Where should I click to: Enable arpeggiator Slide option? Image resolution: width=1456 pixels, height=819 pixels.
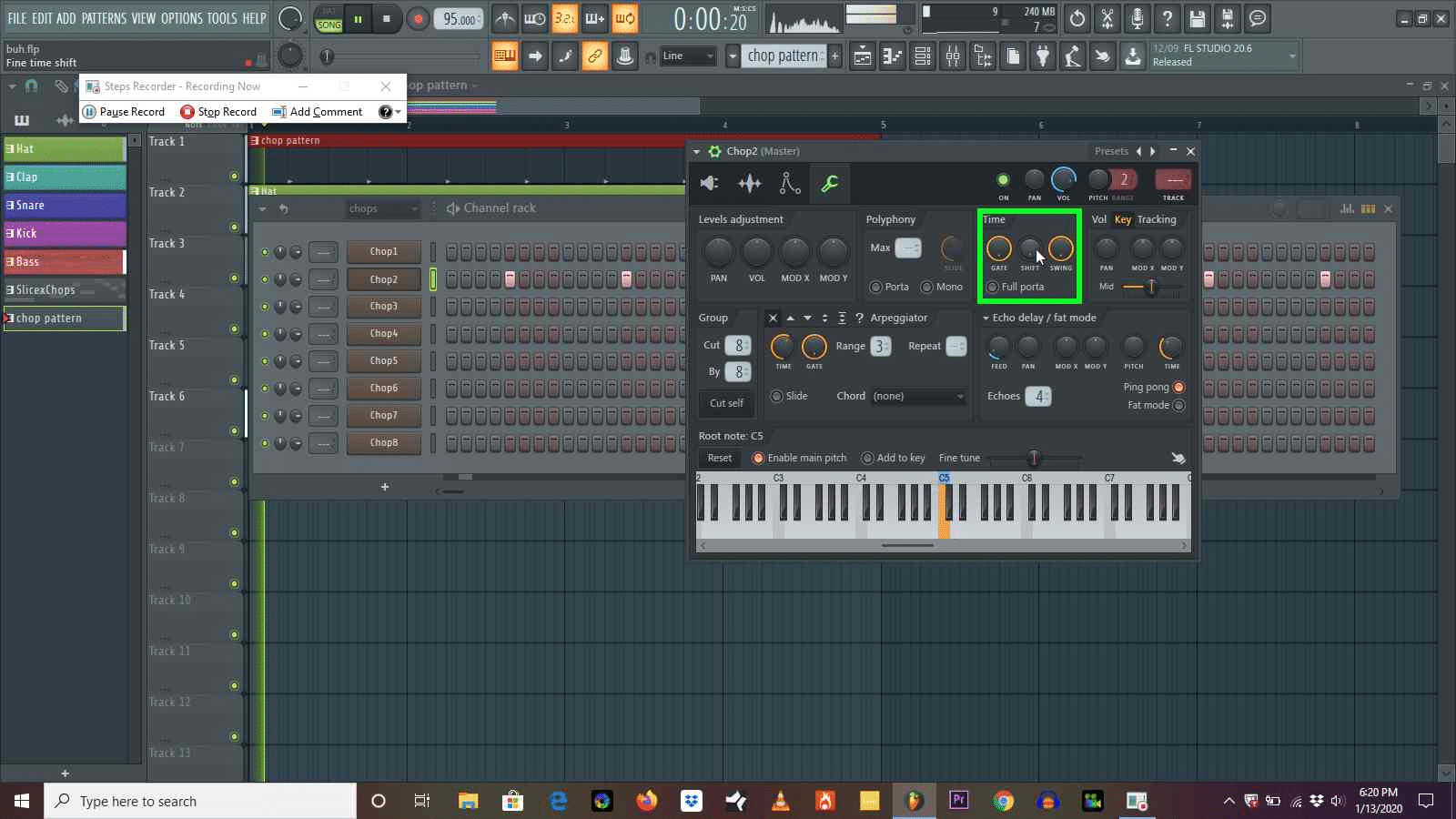click(789, 396)
